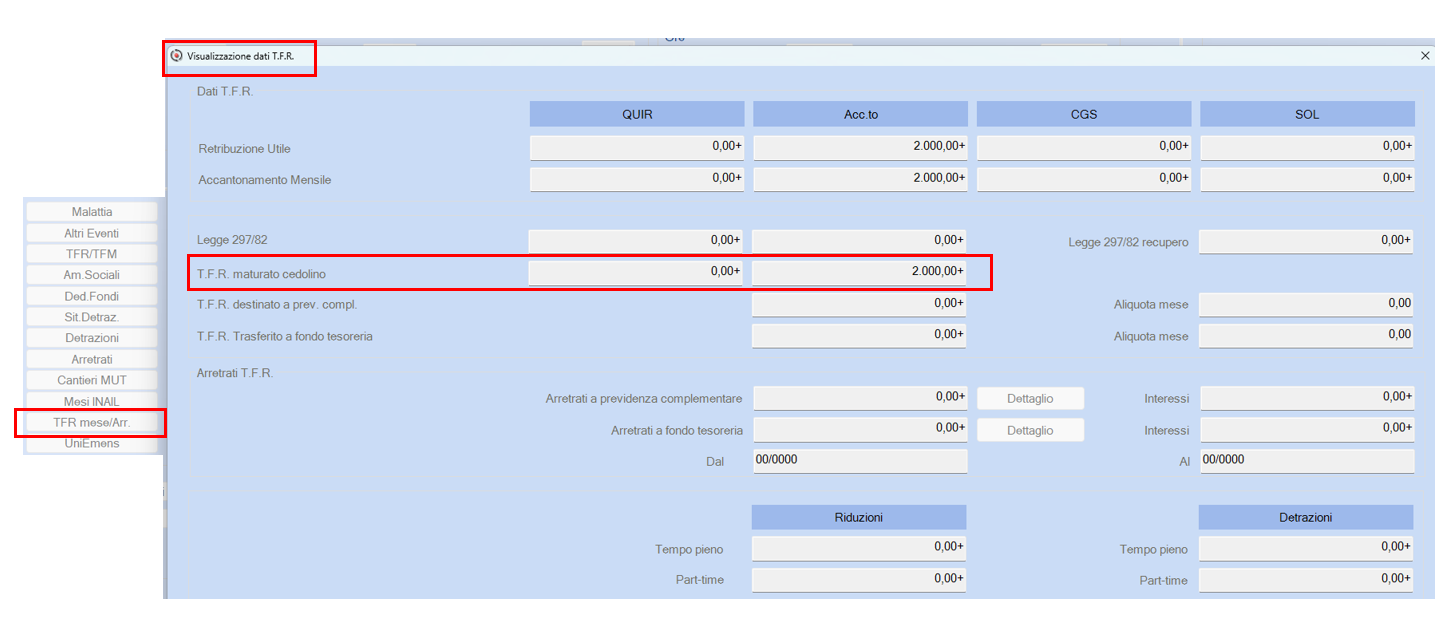
Task: Open the Ded.Fondi section
Action: pyautogui.click(x=92, y=296)
